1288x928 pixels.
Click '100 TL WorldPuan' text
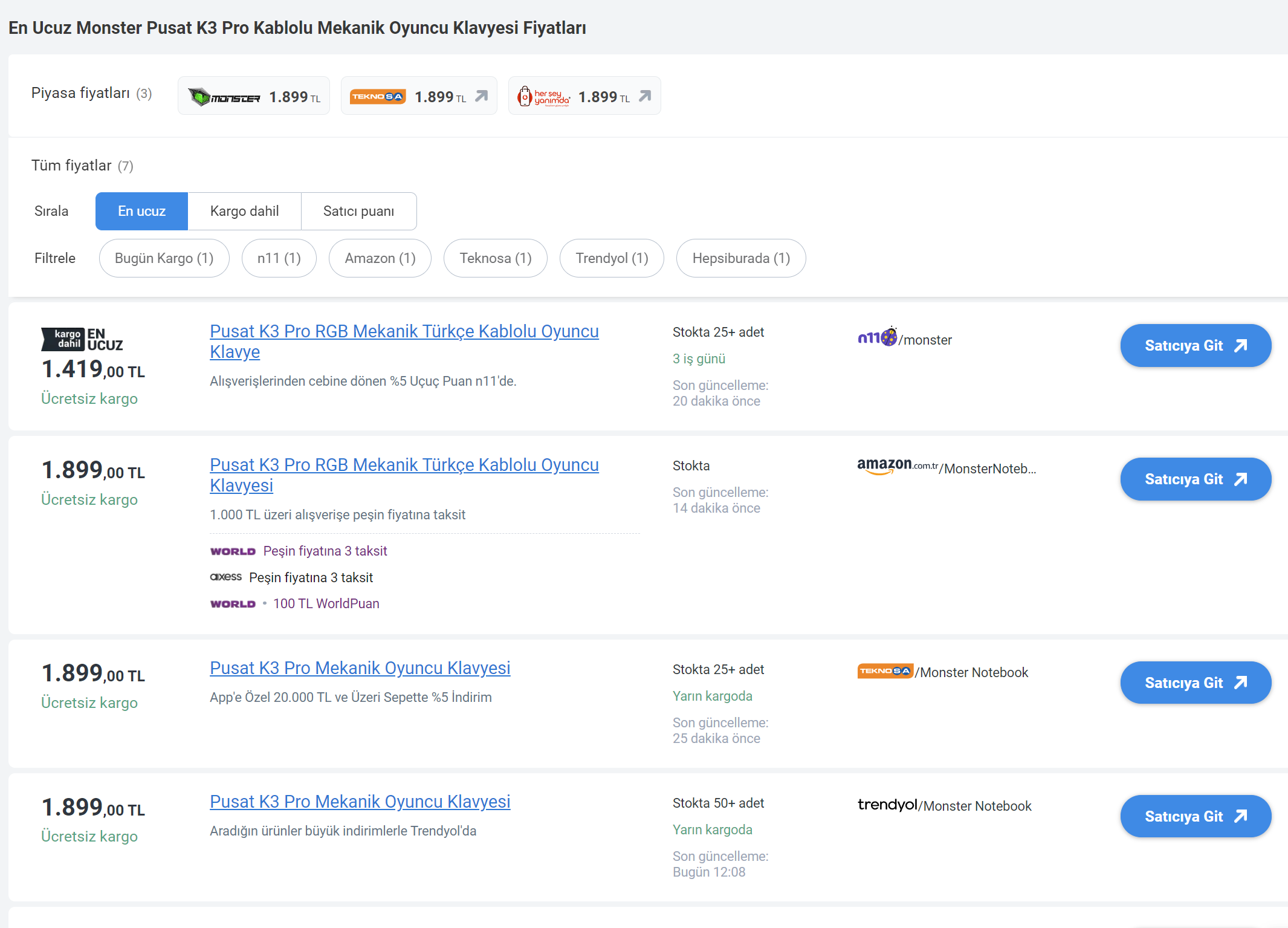(x=326, y=604)
